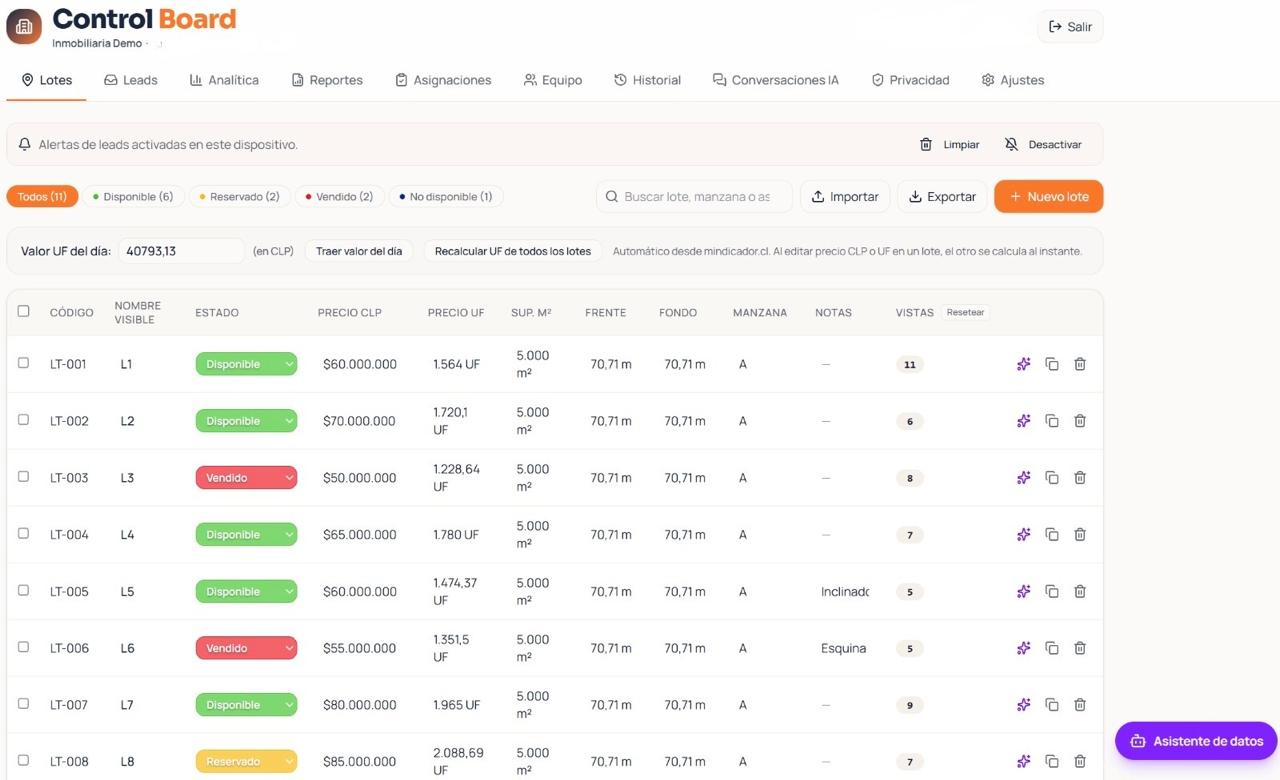
Task: Click the sparkle AI icon for LT-003
Action: click(1023, 478)
